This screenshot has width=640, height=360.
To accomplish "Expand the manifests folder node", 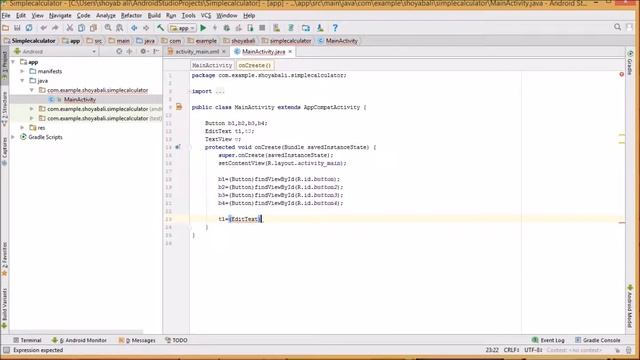I will pos(23,71).
